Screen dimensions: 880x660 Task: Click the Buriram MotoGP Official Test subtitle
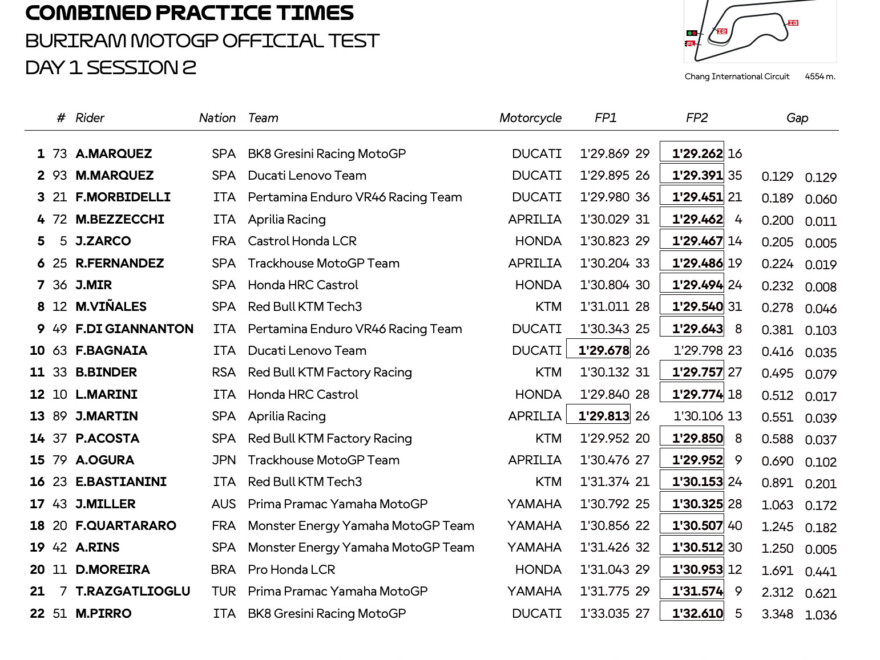[x=202, y=41]
